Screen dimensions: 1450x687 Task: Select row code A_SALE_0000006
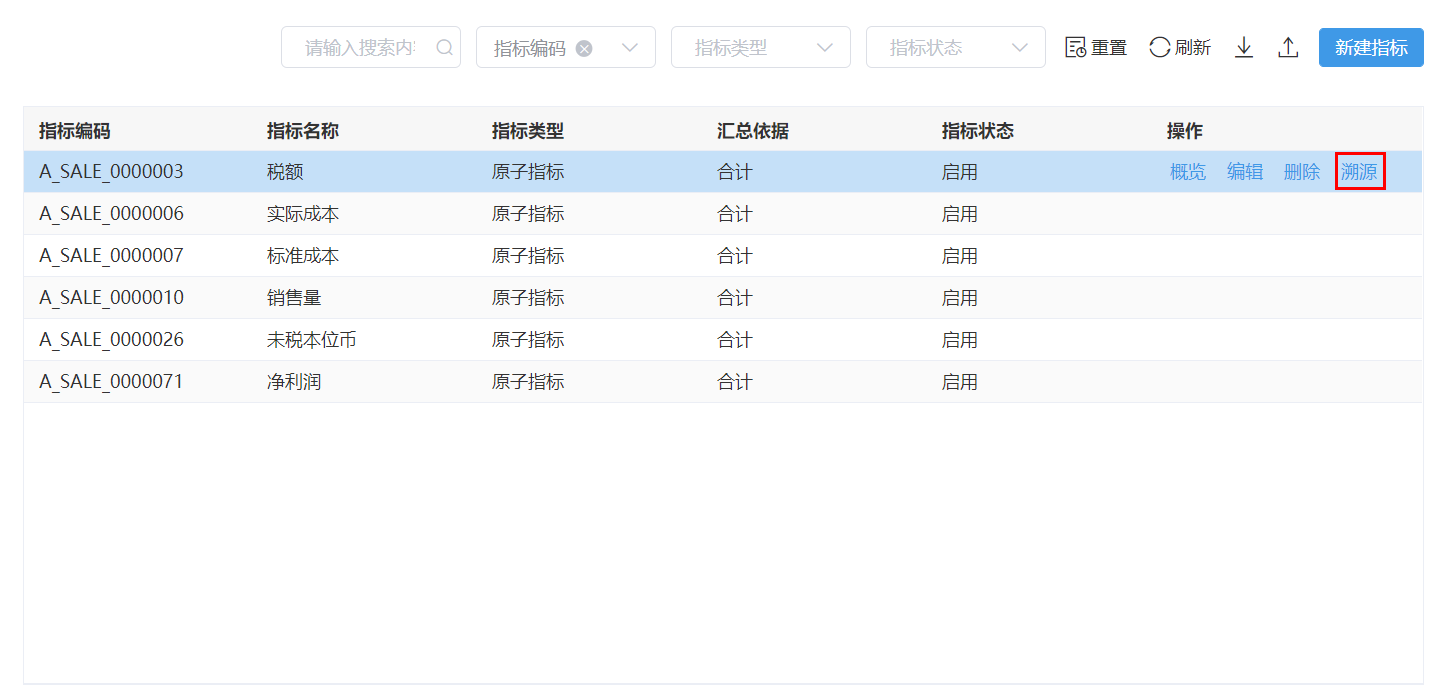coord(111,214)
